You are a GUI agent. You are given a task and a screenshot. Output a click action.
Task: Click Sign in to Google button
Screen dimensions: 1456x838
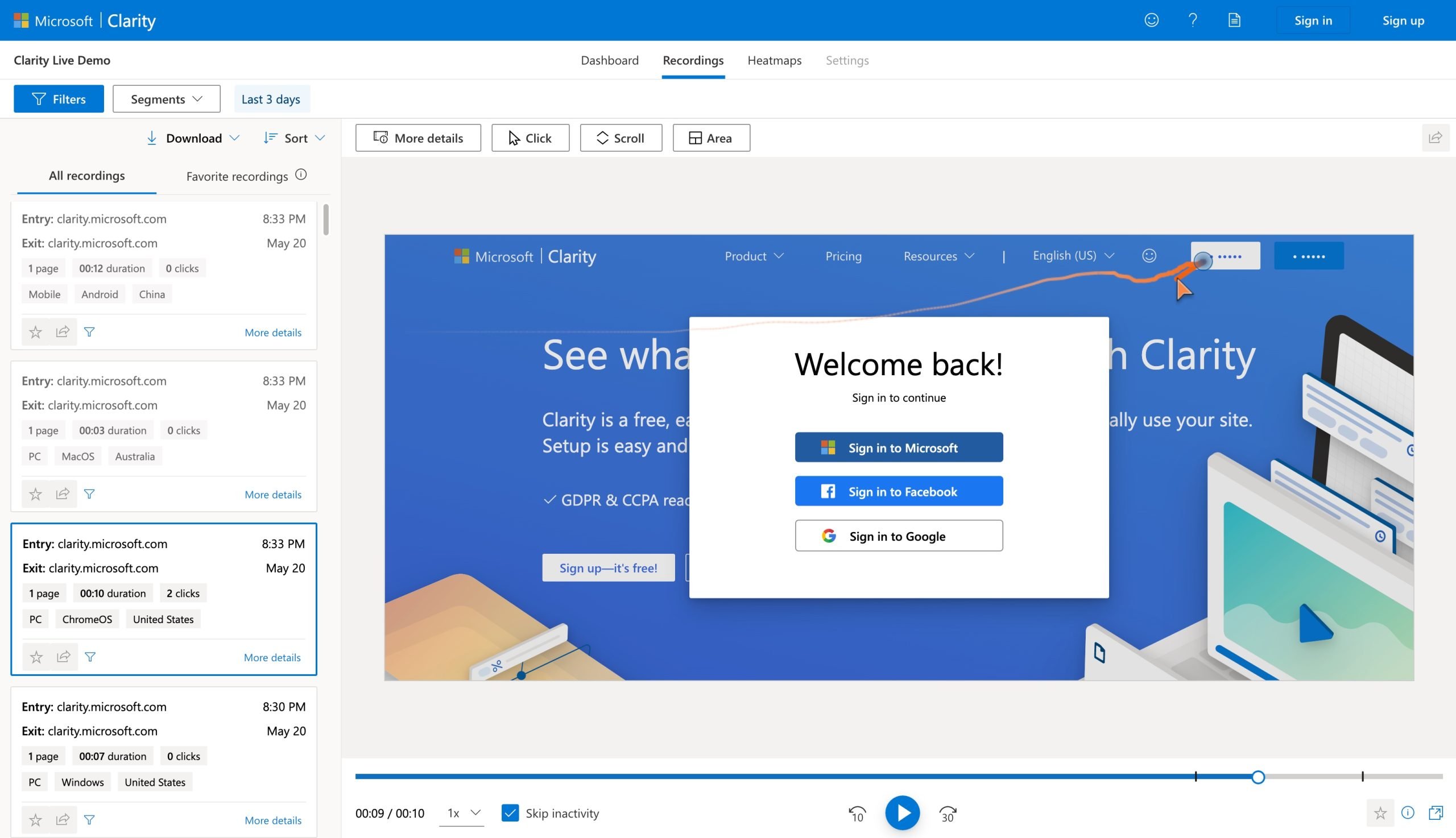click(899, 535)
